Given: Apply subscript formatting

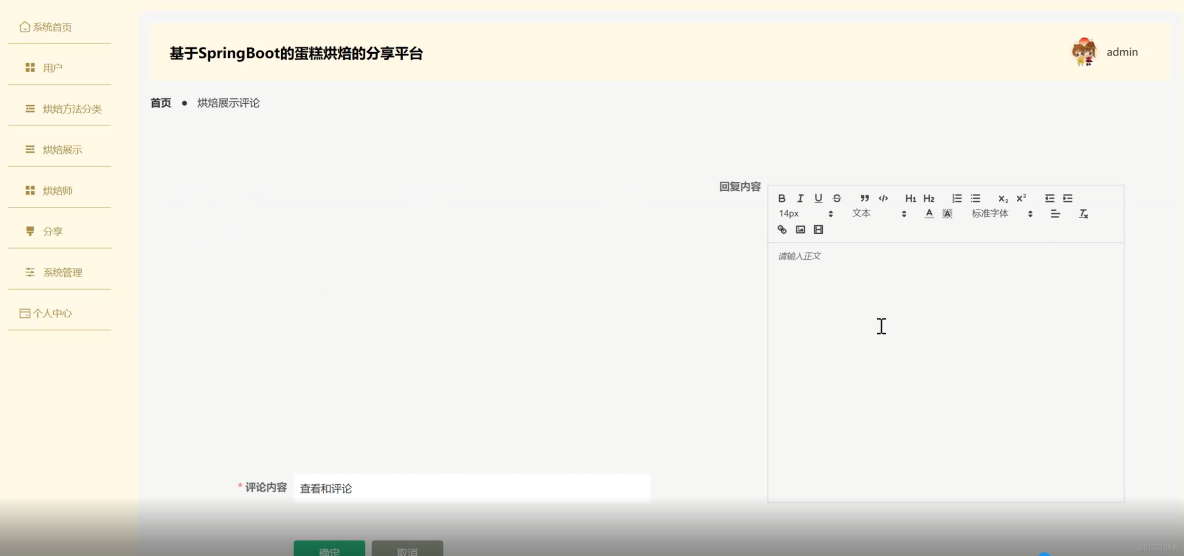Looking at the screenshot, I should tap(1003, 199).
